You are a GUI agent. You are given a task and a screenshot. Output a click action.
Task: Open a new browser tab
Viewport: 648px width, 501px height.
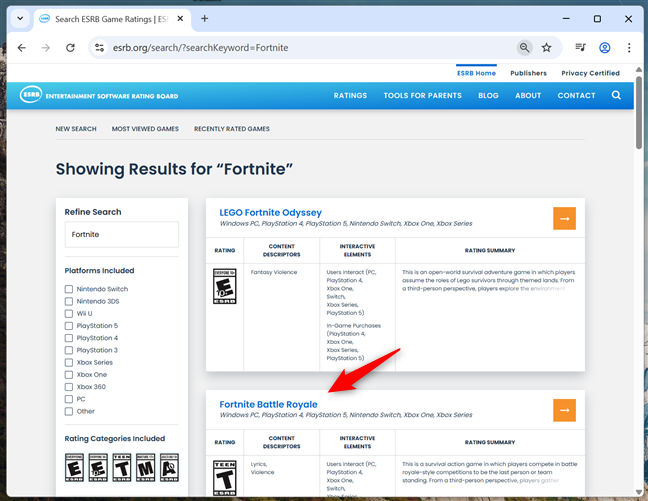pos(205,19)
